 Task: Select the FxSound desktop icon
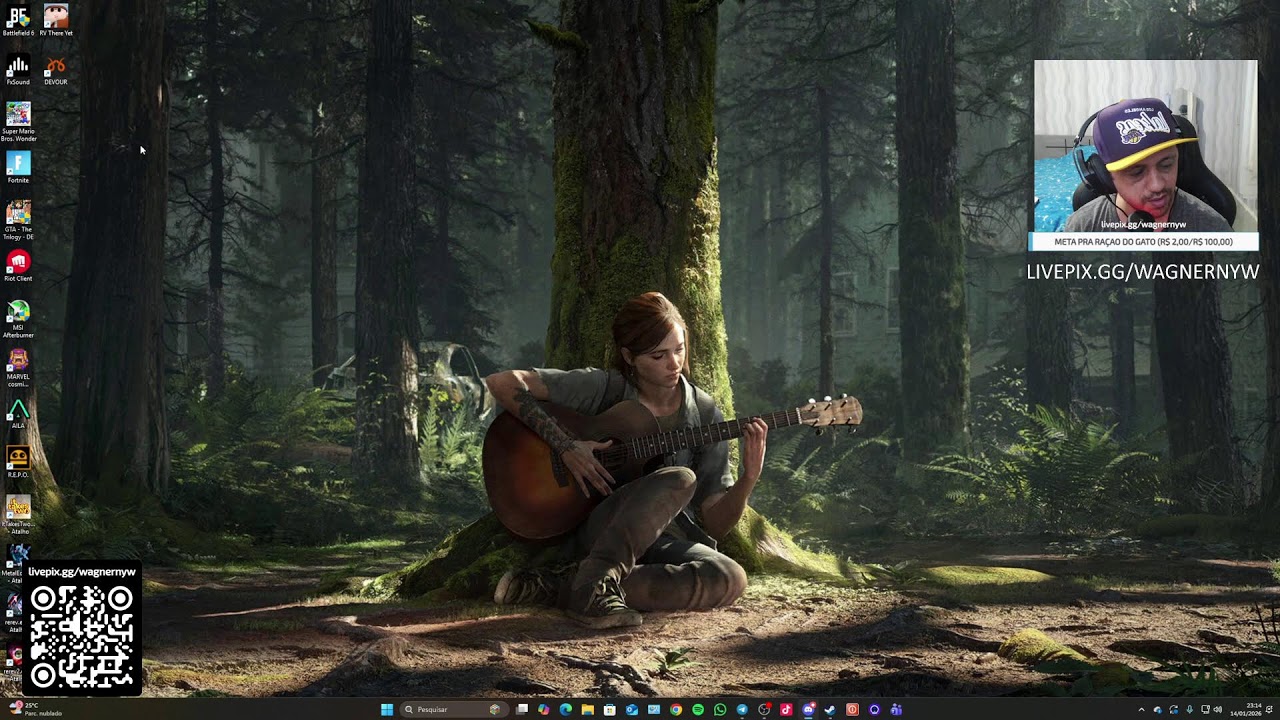pyautogui.click(x=18, y=70)
